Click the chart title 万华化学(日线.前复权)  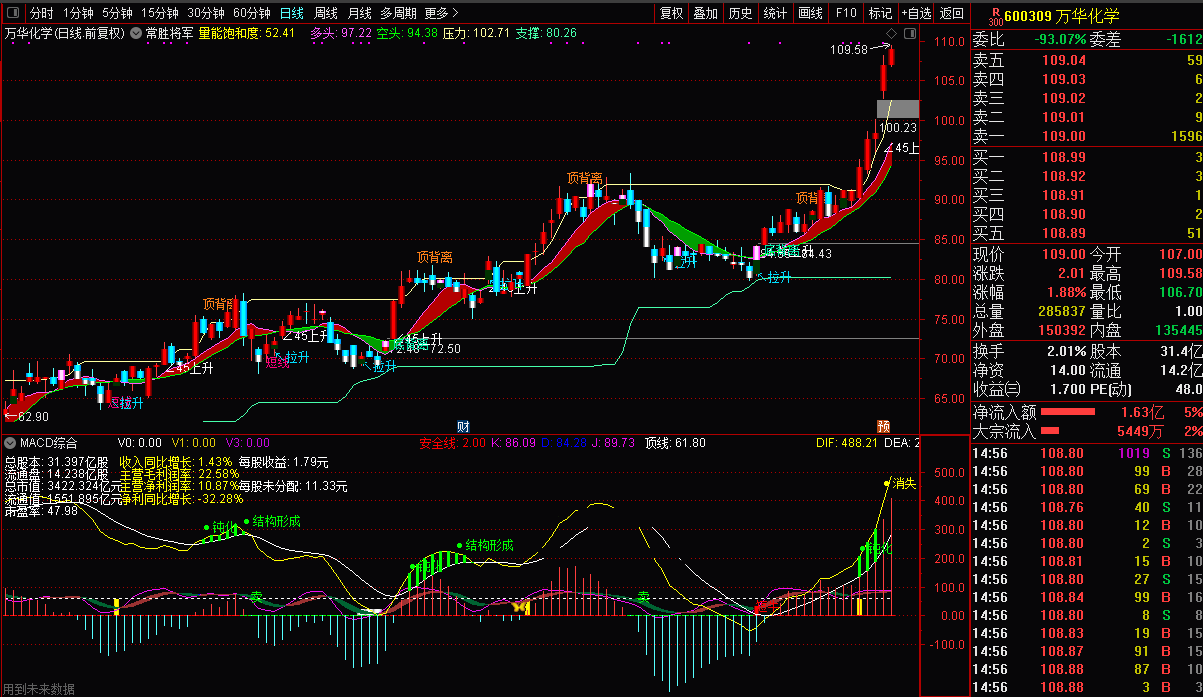65,33
